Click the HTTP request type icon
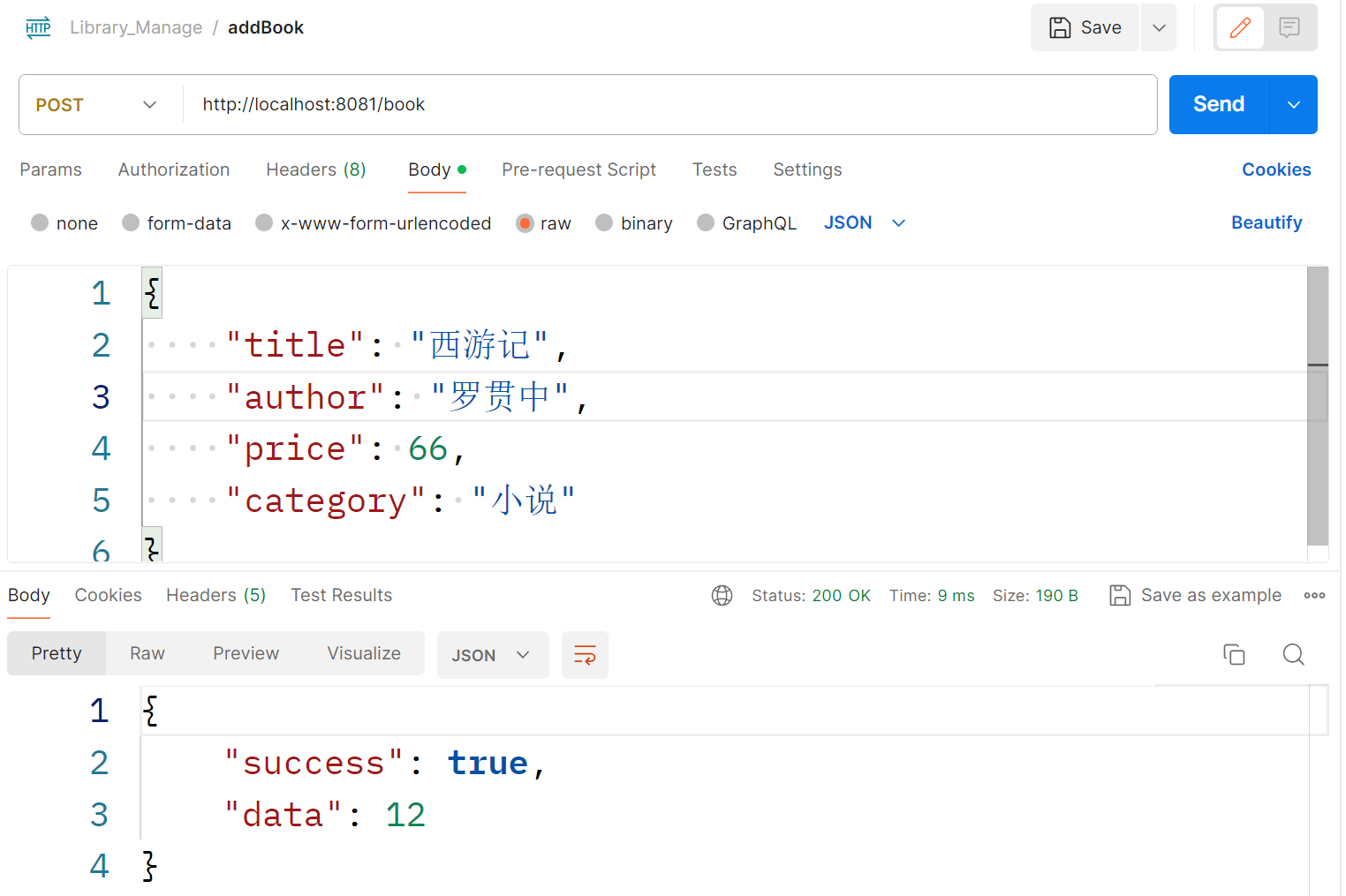Image resolution: width=1346 pixels, height=896 pixels. click(38, 27)
